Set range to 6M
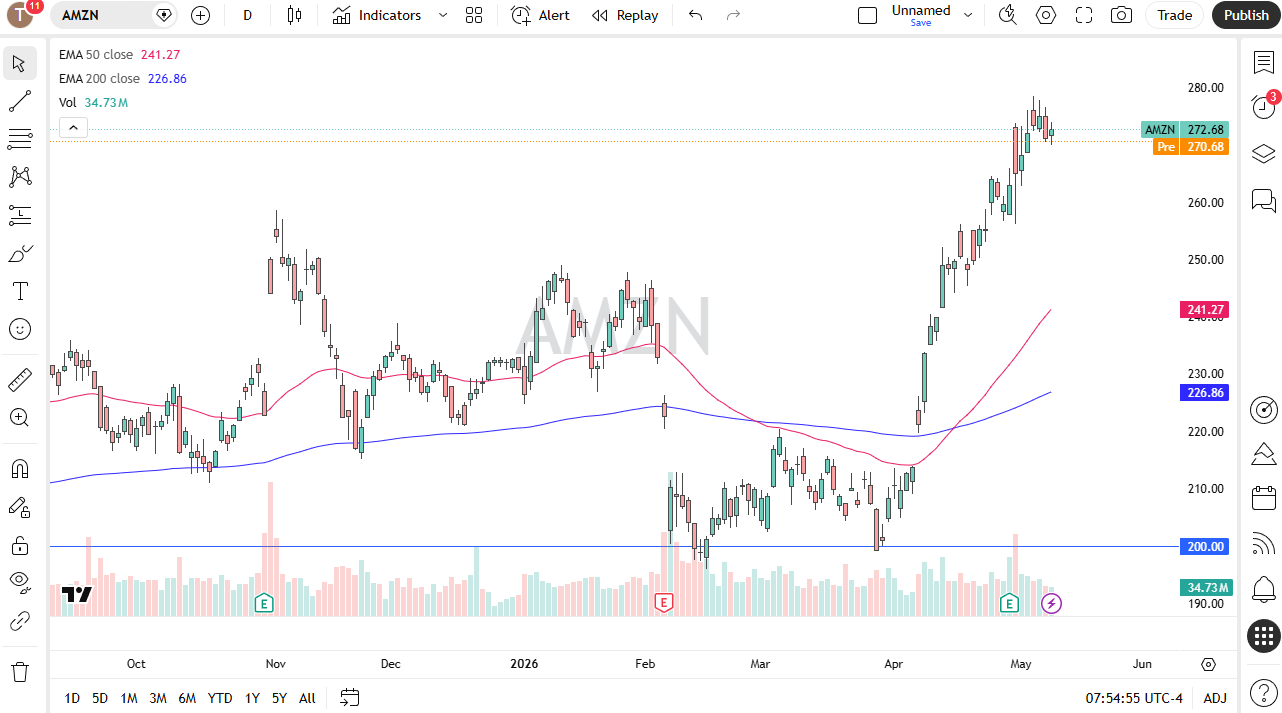This screenshot has height=713, width=1282. pyautogui.click(x=187, y=698)
